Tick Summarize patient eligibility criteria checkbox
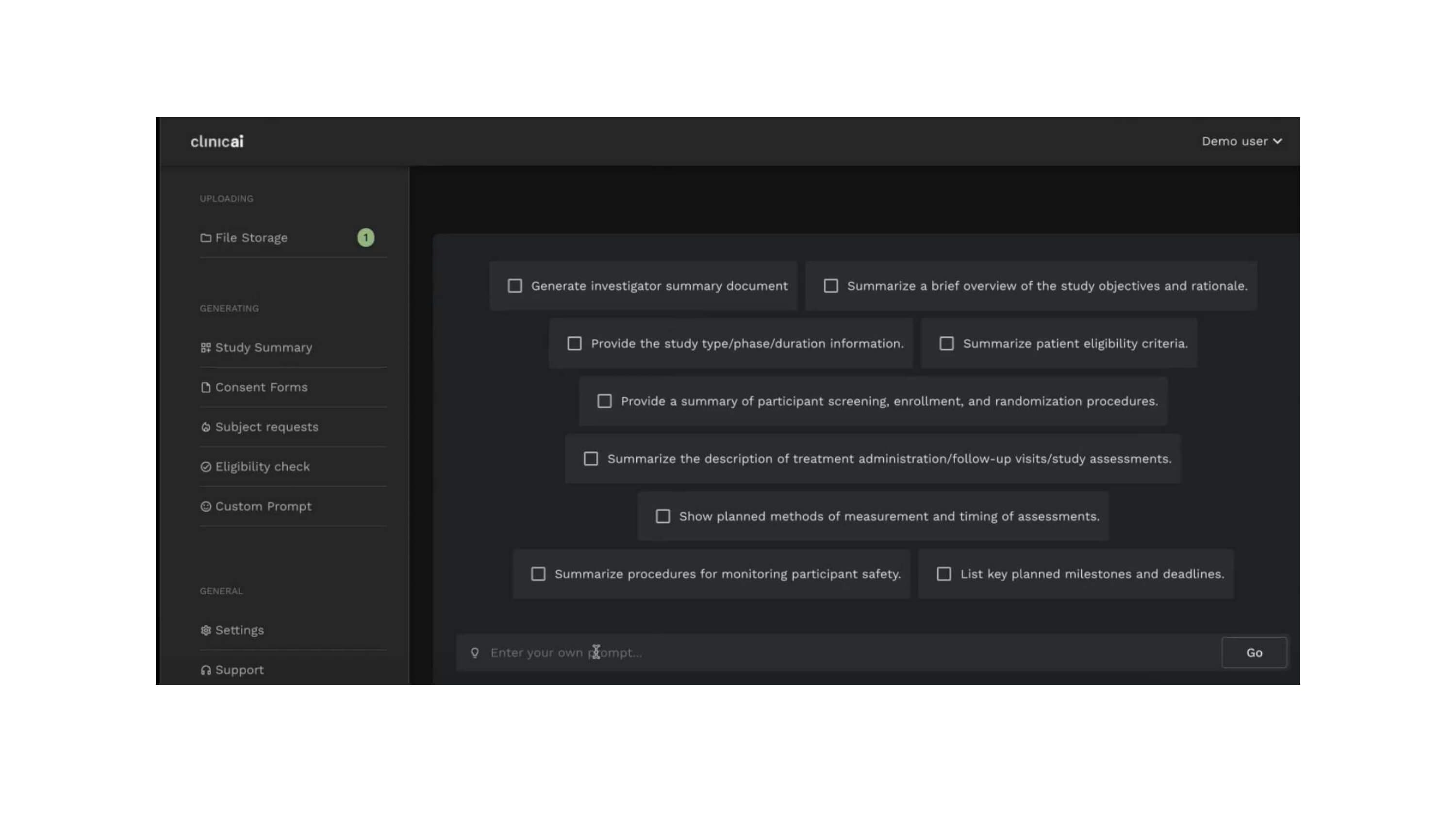The image size is (1456, 819). (x=946, y=344)
